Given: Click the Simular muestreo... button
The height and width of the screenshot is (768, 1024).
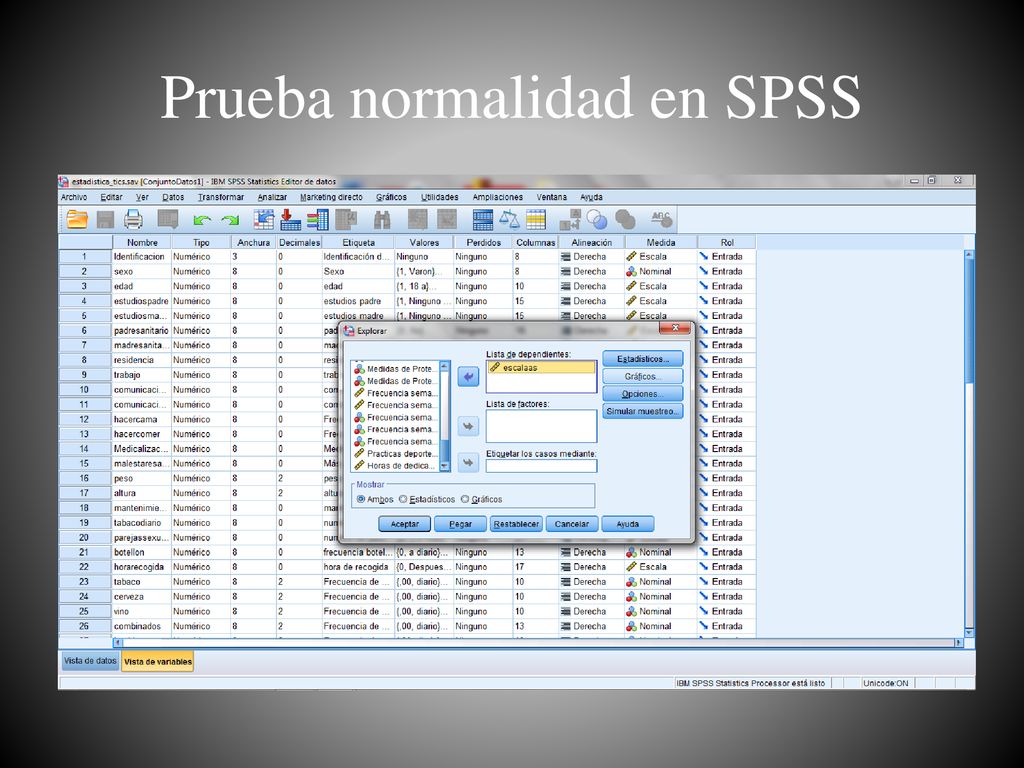Looking at the screenshot, I should tap(643, 411).
